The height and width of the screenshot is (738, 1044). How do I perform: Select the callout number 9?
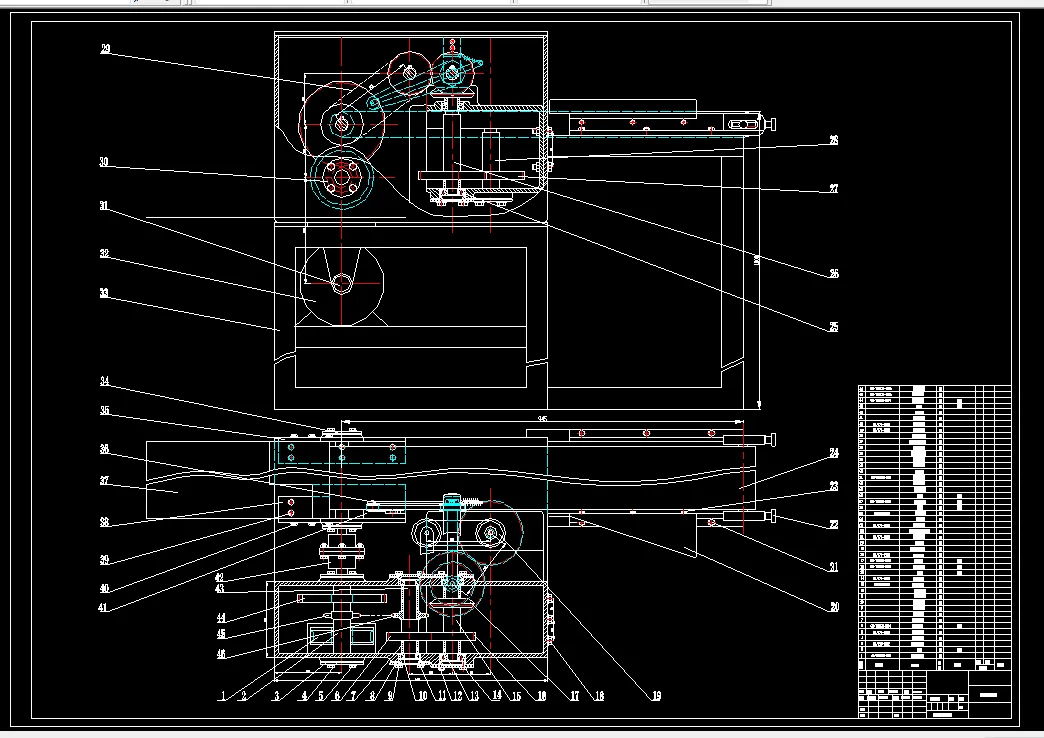pyautogui.click(x=391, y=697)
